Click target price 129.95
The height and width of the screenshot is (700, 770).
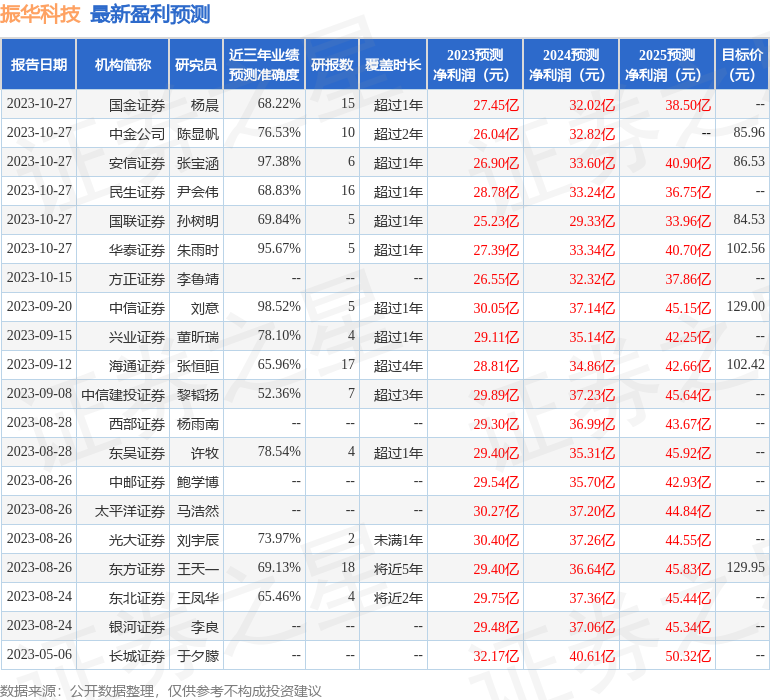tap(745, 567)
